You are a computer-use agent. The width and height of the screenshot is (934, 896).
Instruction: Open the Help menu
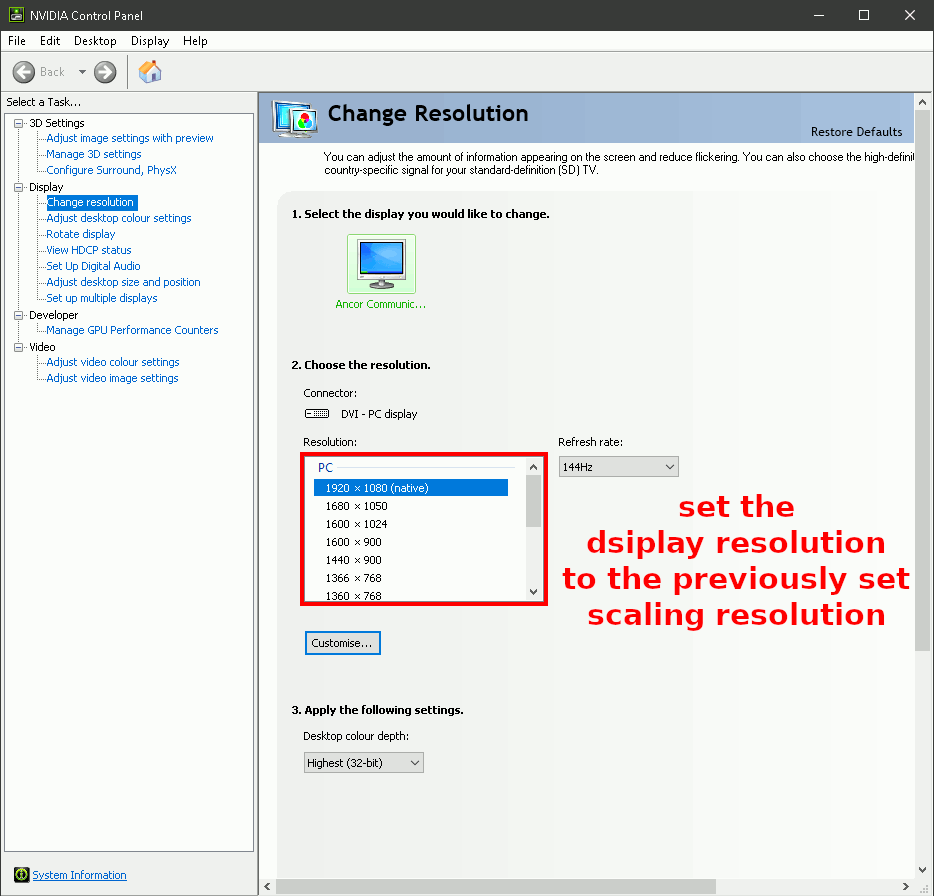195,41
